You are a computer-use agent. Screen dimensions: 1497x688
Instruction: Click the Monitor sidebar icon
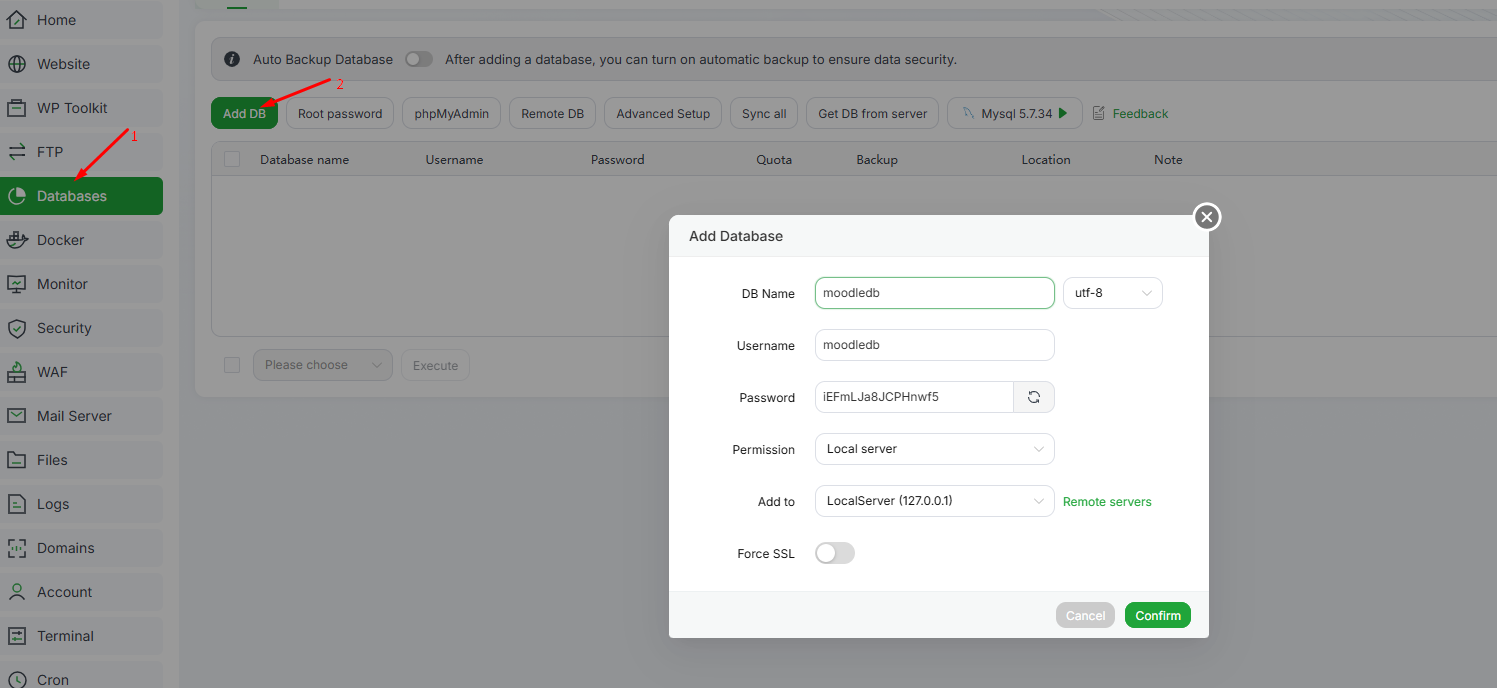click(x=17, y=284)
